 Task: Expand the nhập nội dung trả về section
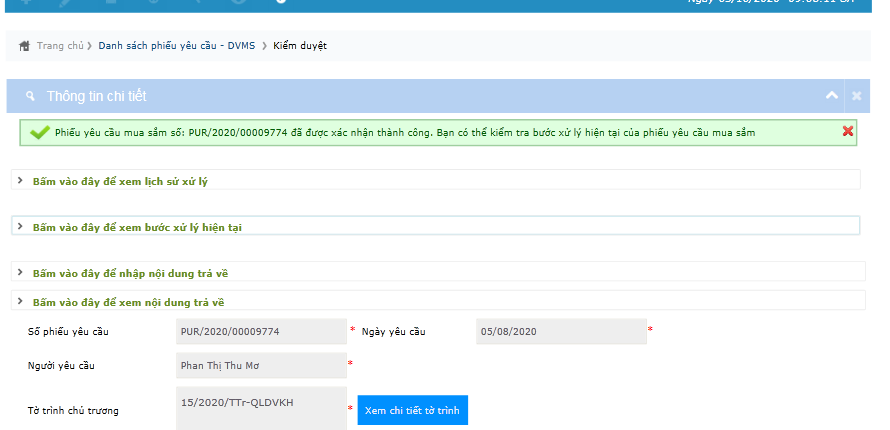point(438,272)
